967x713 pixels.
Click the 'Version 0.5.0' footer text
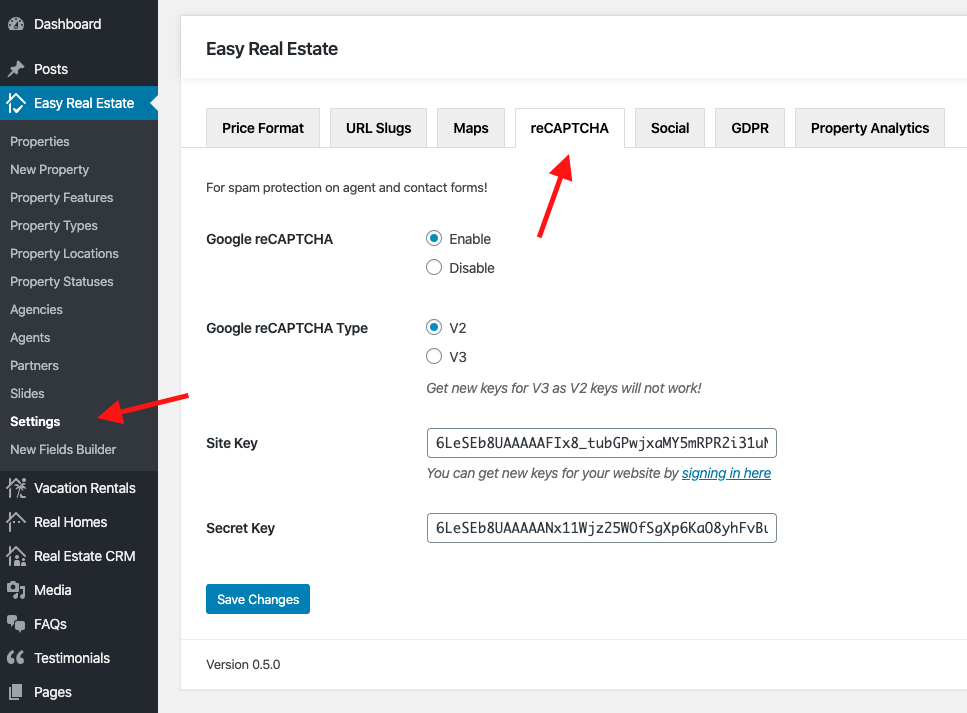pyautogui.click(x=243, y=664)
